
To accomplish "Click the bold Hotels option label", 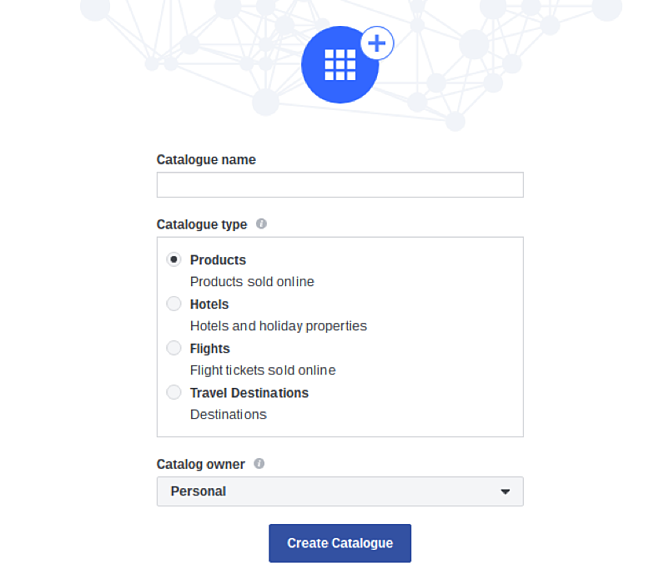I will (209, 304).
